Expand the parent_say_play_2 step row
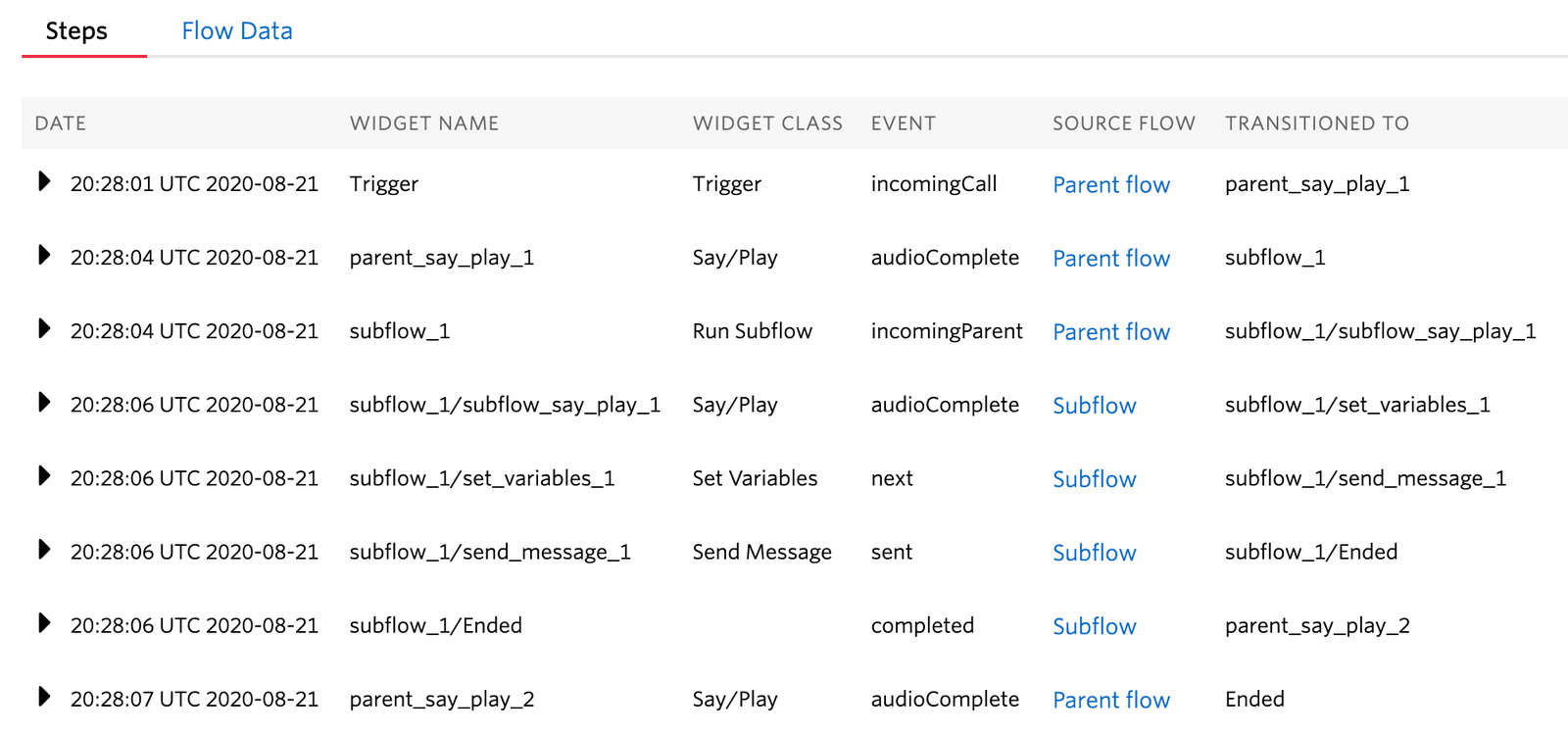Screen dimensions: 1568x733 pyautogui.click(x=44, y=697)
